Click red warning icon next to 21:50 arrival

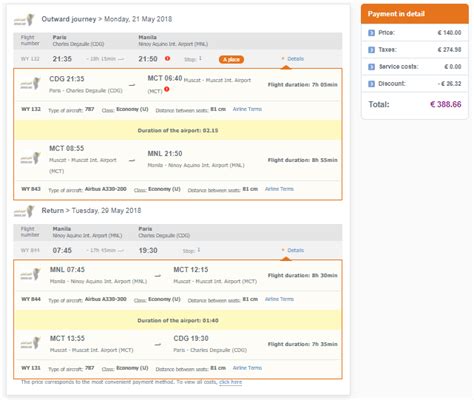167,58
